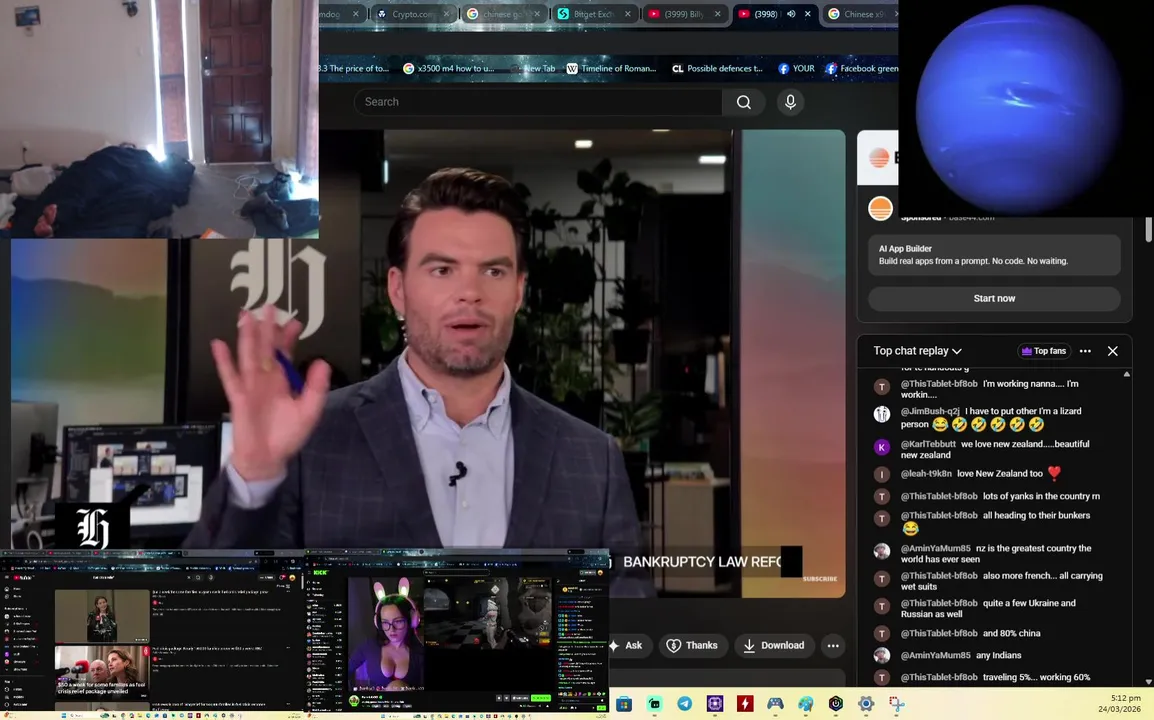This screenshot has width=1154, height=720.
Task: Ask about this video
Action: tap(626, 646)
